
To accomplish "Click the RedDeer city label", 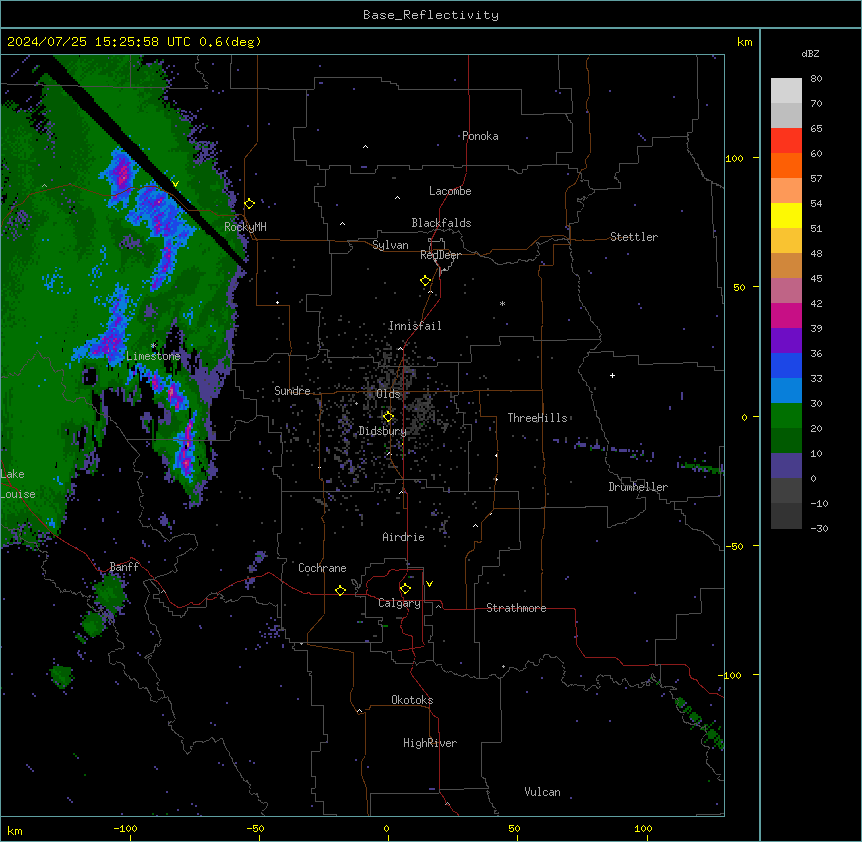I will 440,254.
